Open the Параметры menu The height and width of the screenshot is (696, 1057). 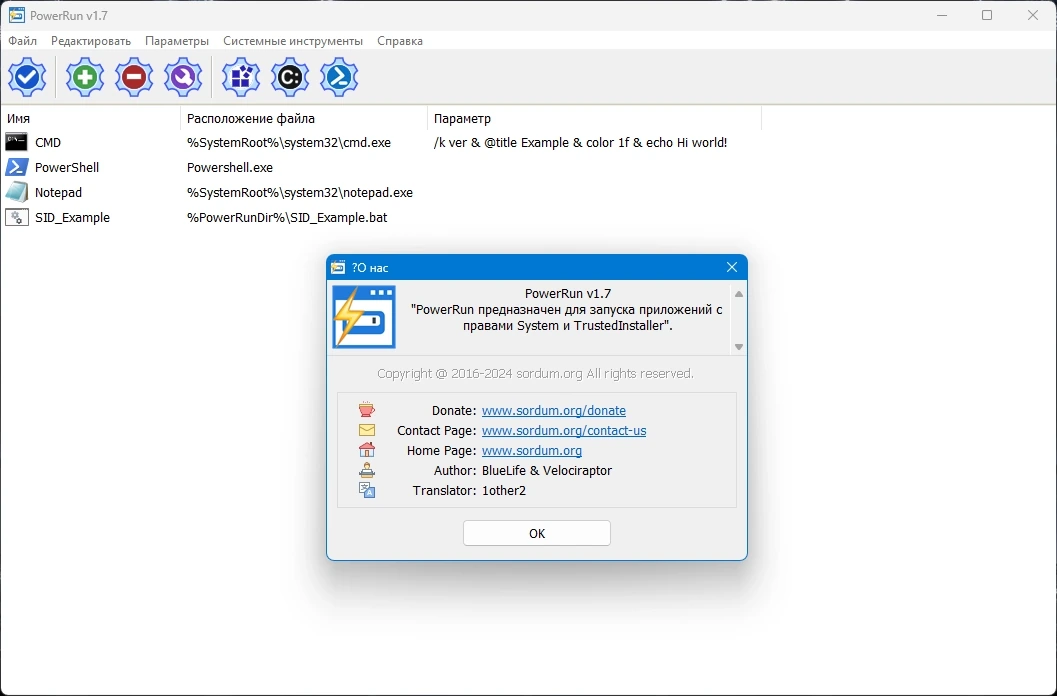tap(177, 41)
